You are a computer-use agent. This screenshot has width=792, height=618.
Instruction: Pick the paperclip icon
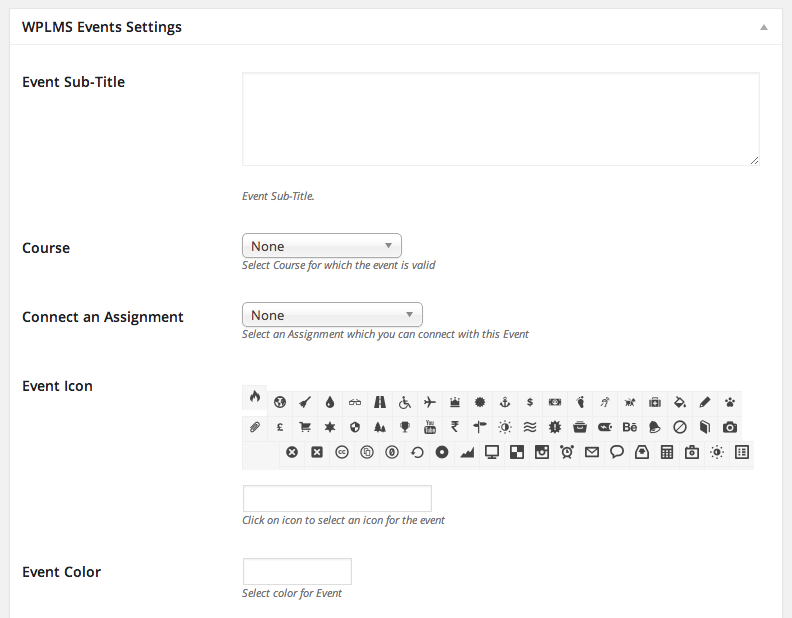click(x=255, y=428)
